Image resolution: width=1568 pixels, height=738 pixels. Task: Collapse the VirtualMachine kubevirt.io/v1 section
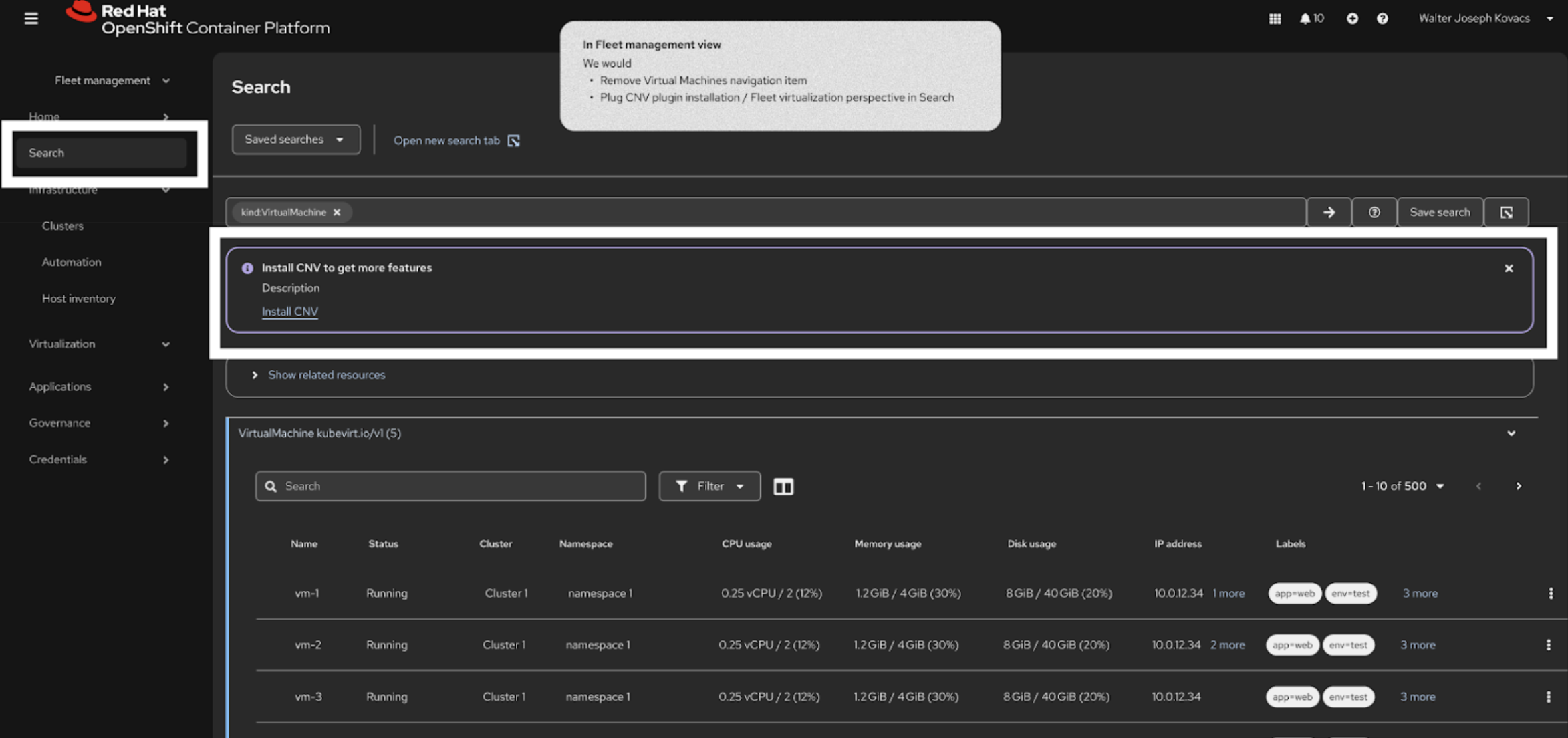tap(1511, 433)
